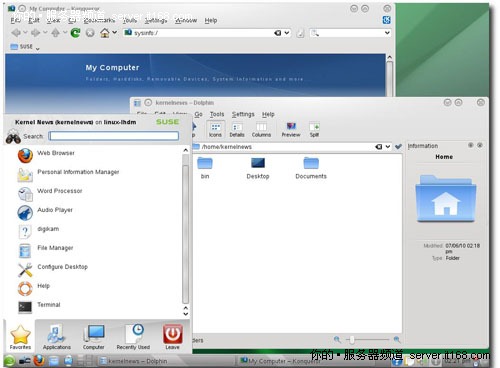Image resolution: width=500 pixels, height=368 pixels.
Task: Switch to the Applications tab
Action: (x=57, y=337)
